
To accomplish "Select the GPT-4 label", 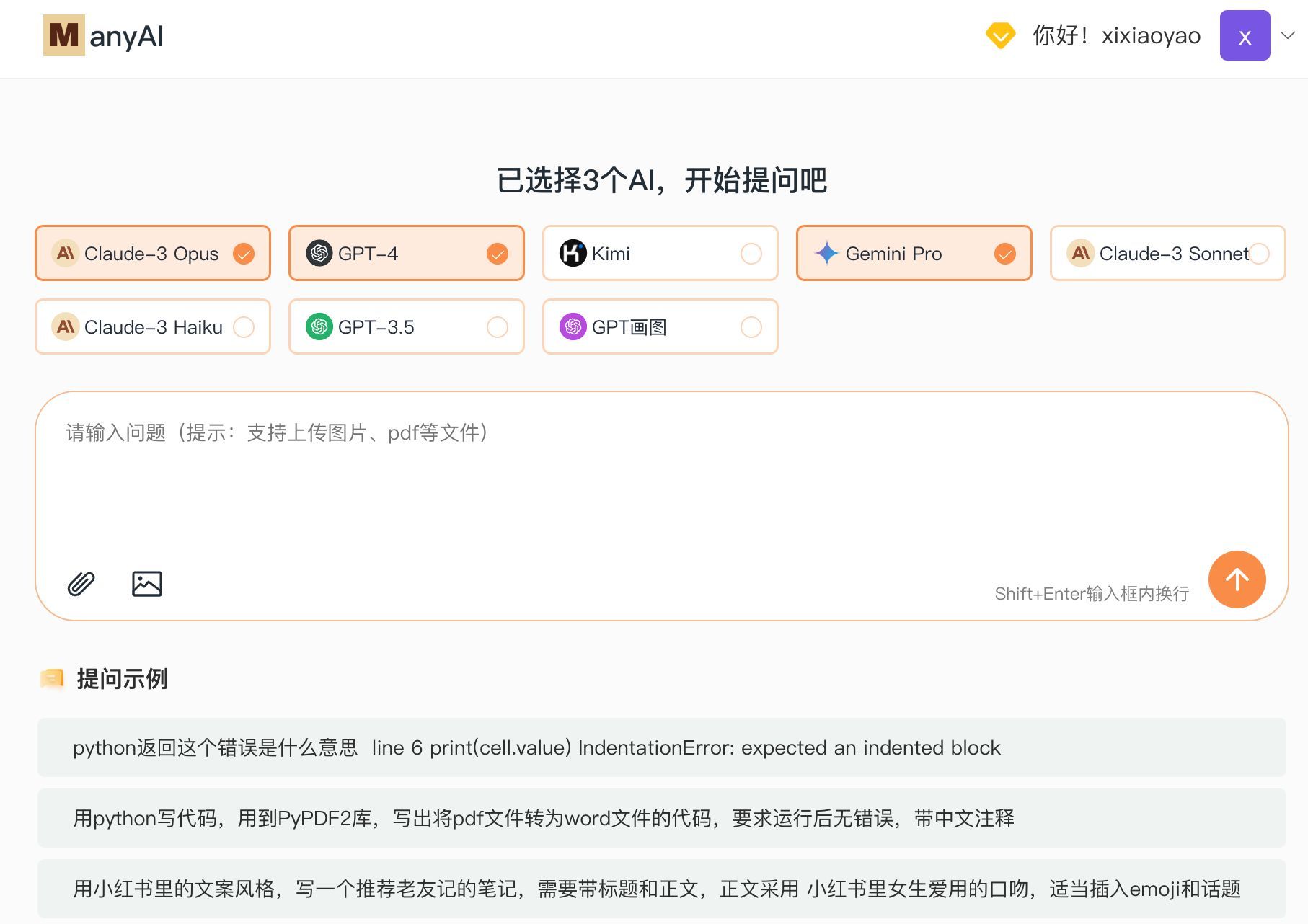I will (x=368, y=254).
